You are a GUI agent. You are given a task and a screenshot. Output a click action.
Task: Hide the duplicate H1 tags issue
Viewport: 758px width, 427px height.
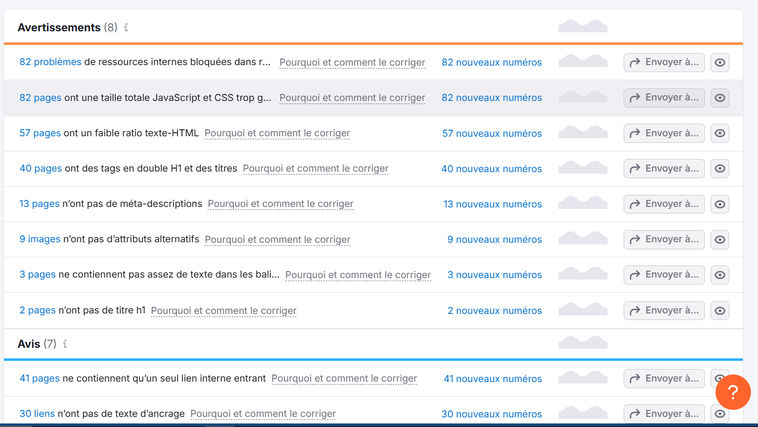click(x=720, y=169)
